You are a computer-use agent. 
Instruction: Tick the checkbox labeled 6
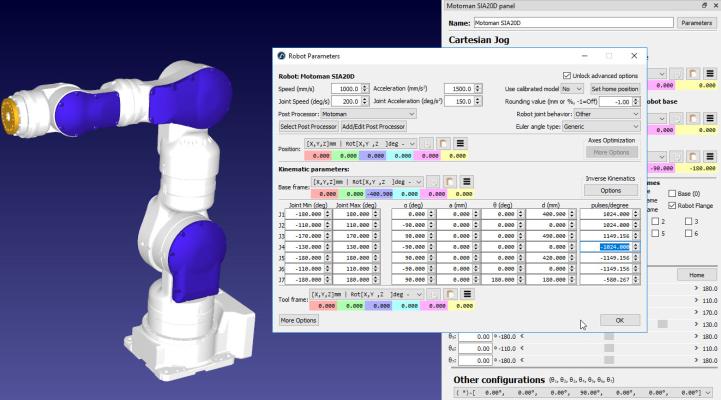pos(688,233)
